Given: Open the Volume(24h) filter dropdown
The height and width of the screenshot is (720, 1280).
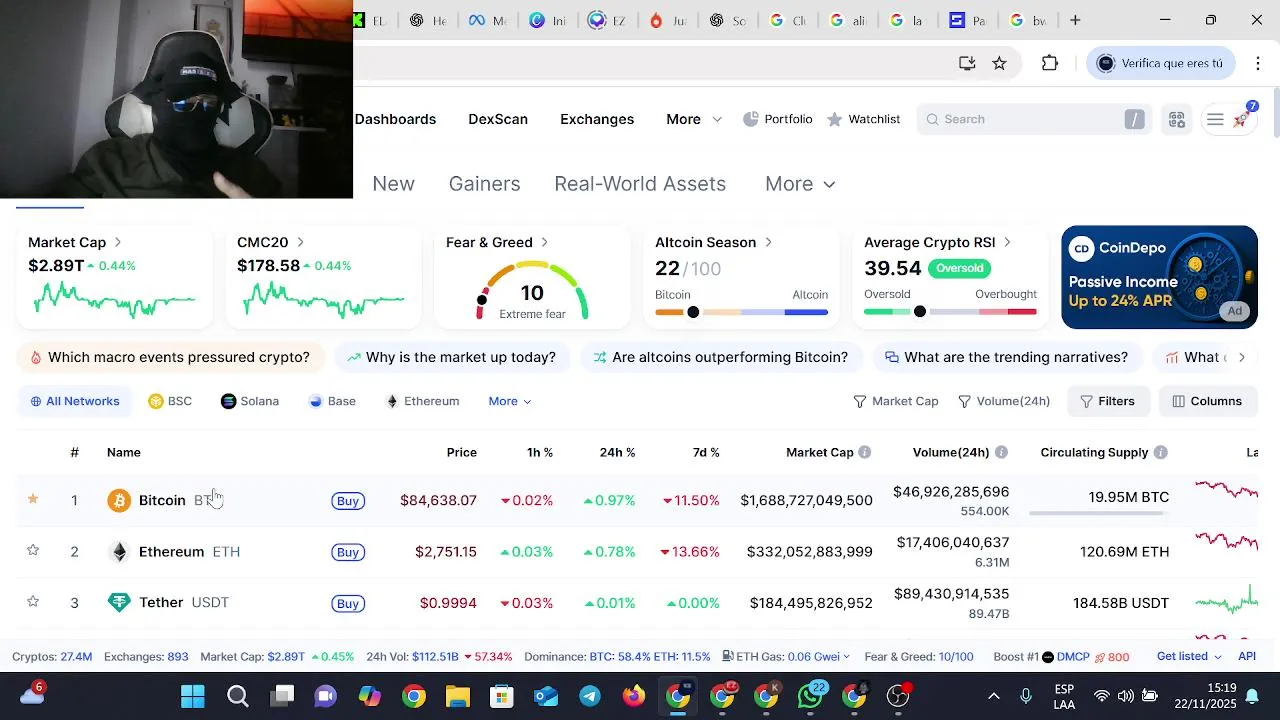Looking at the screenshot, I should [1003, 401].
